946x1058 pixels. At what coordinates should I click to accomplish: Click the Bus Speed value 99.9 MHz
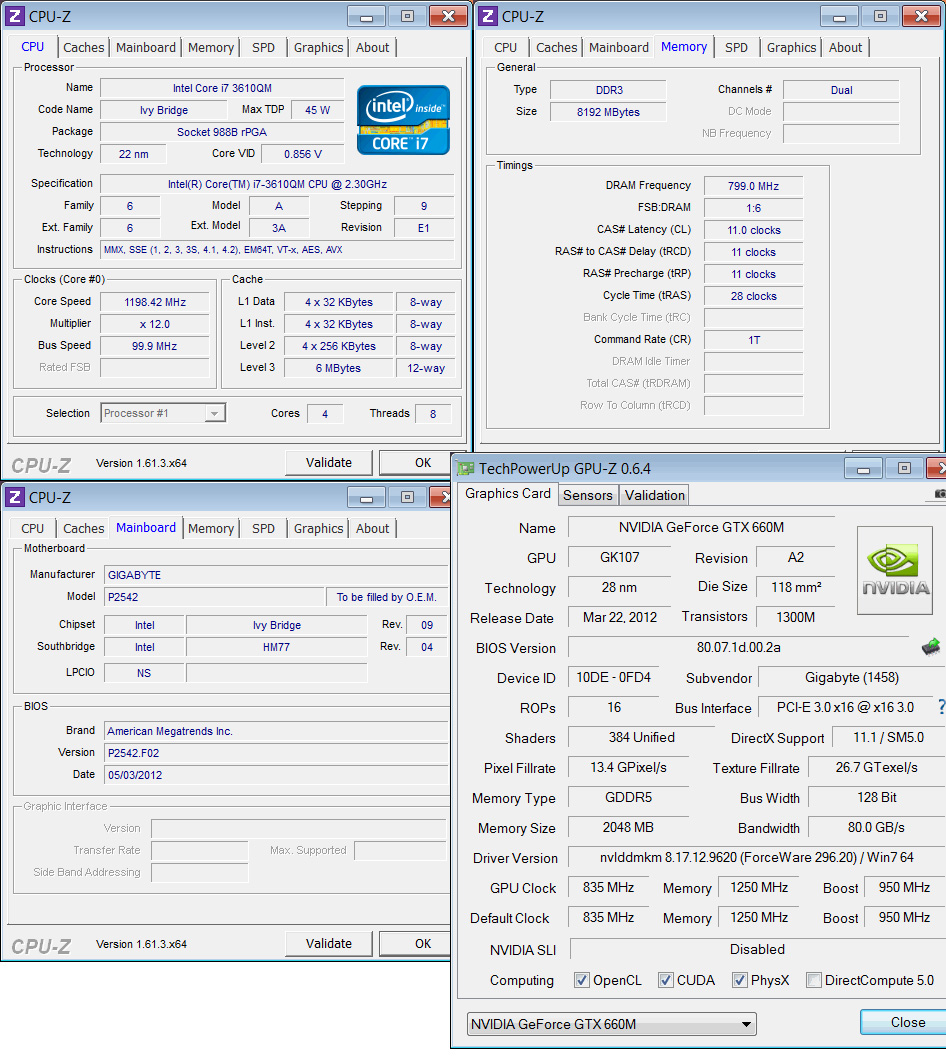(155, 346)
